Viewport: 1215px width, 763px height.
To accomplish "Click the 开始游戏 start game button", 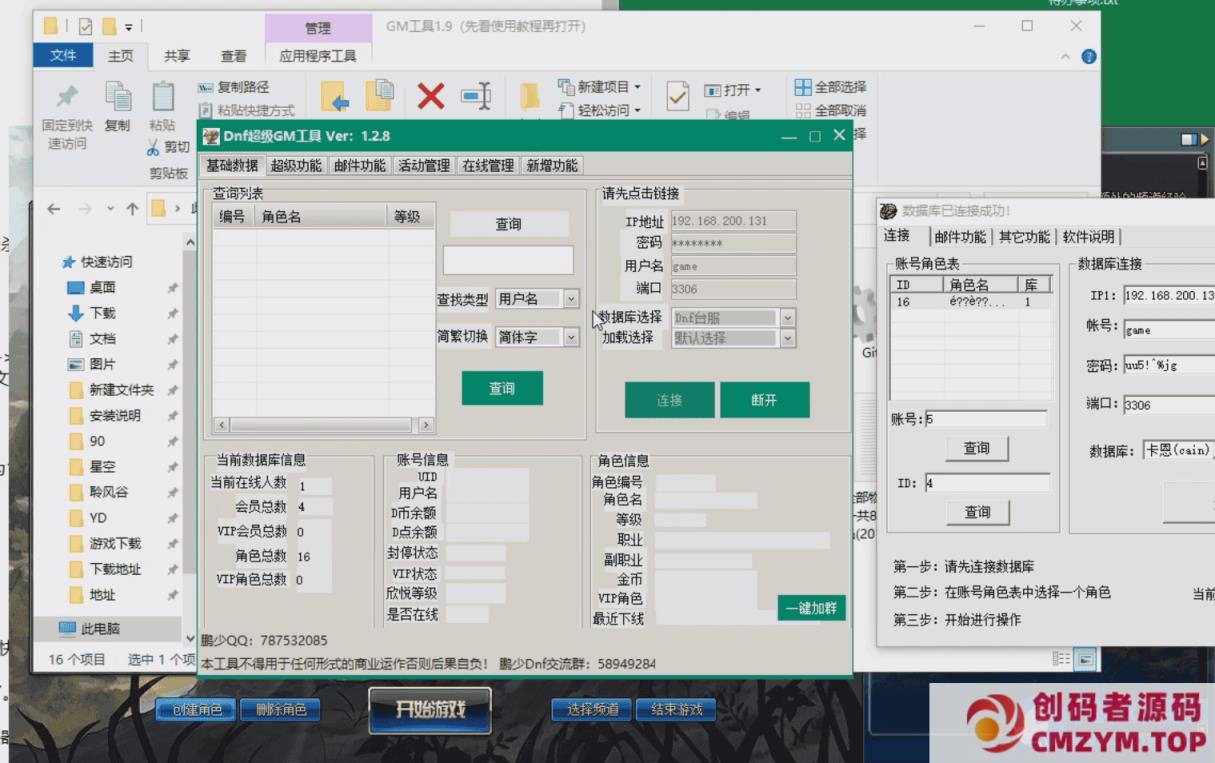I will tap(429, 709).
